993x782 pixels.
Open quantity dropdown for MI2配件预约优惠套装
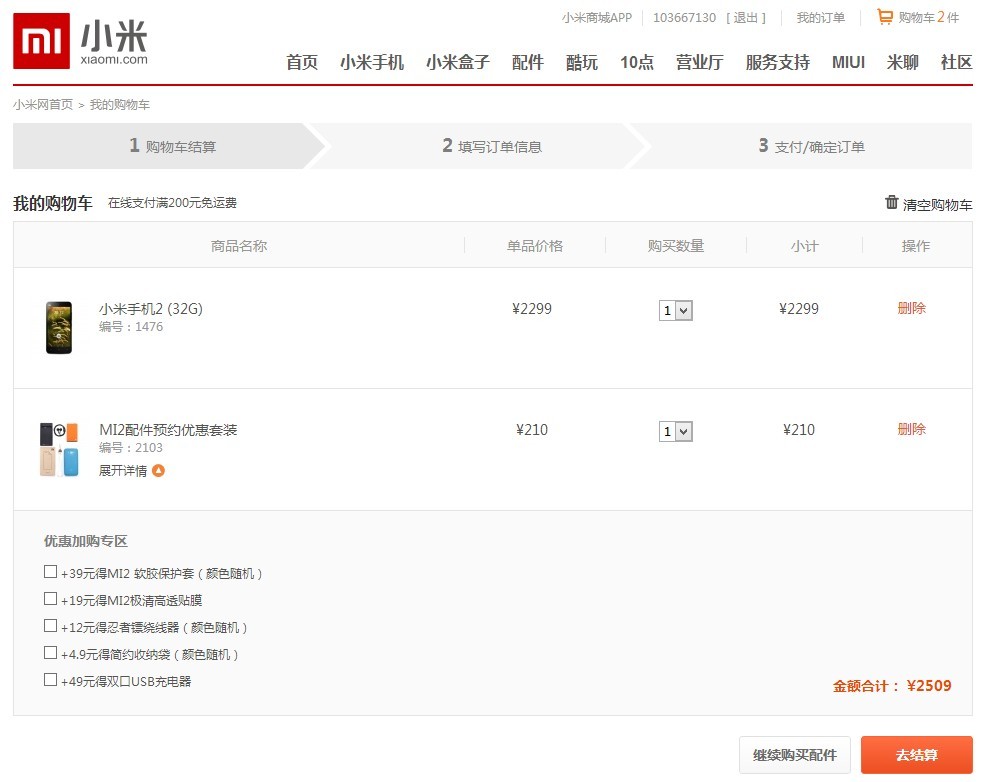click(x=676, y=431)
